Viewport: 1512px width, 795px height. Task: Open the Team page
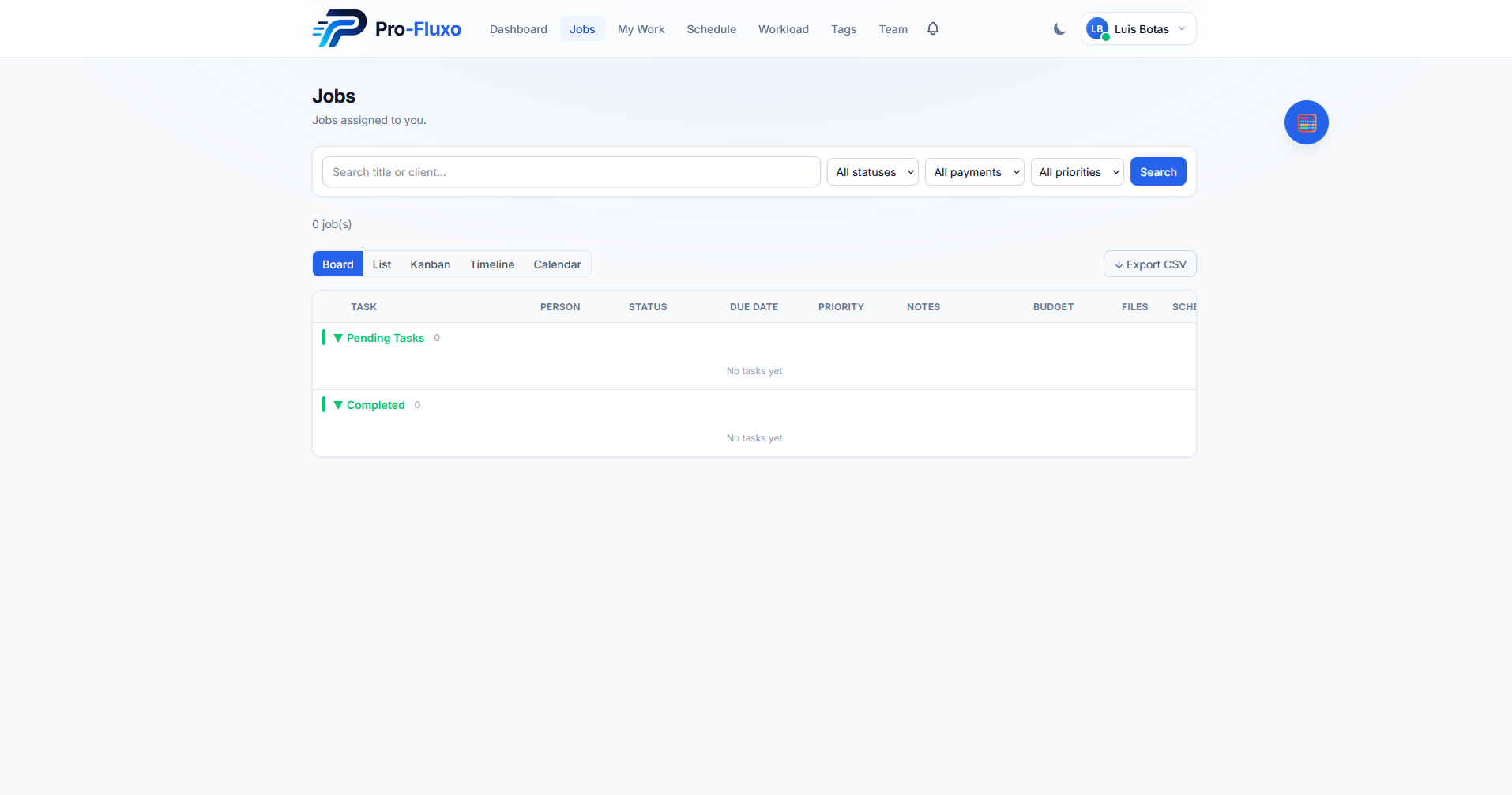pos(893,29)
